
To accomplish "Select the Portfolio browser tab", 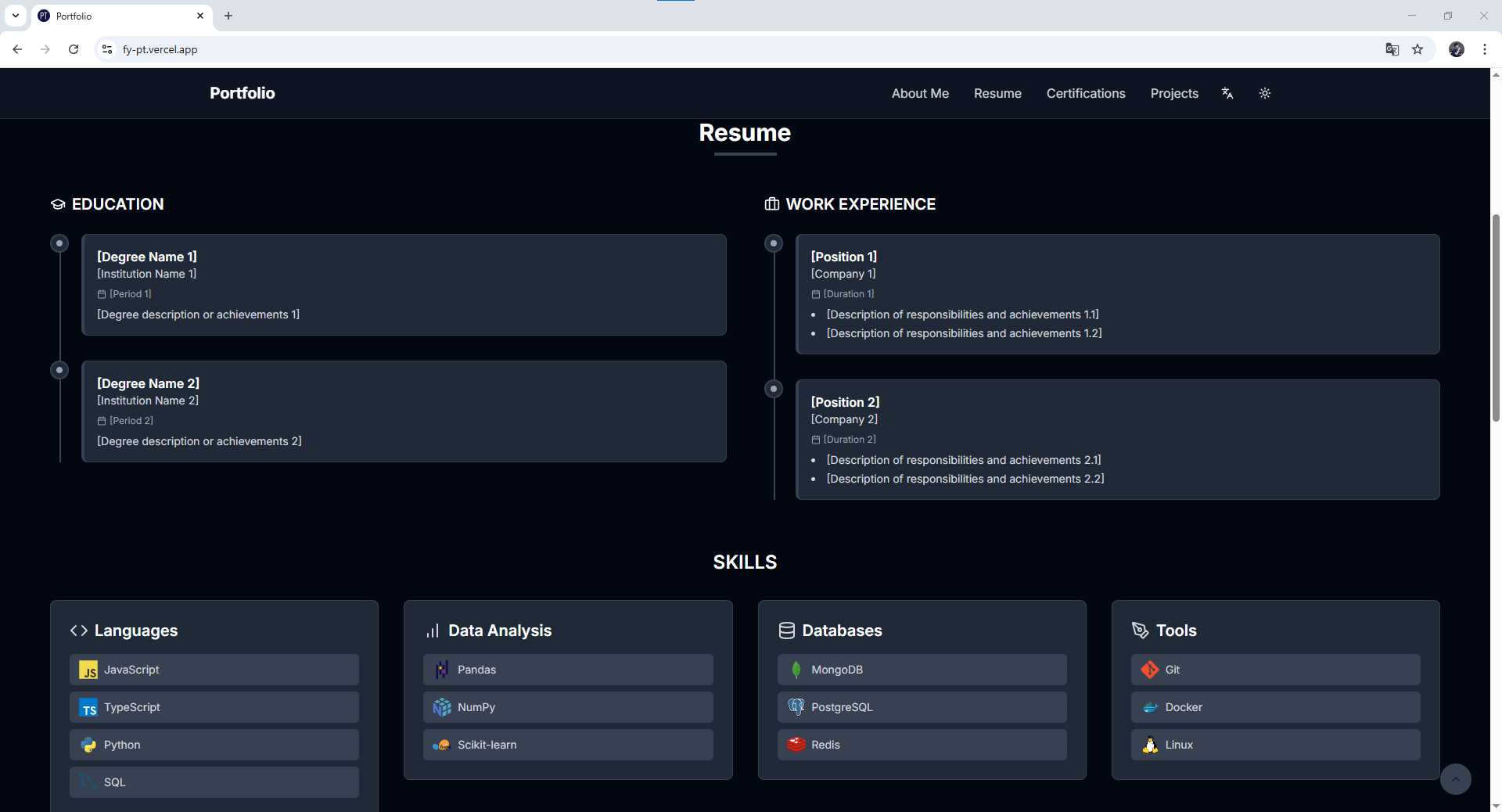I will (x=121, y=16).
